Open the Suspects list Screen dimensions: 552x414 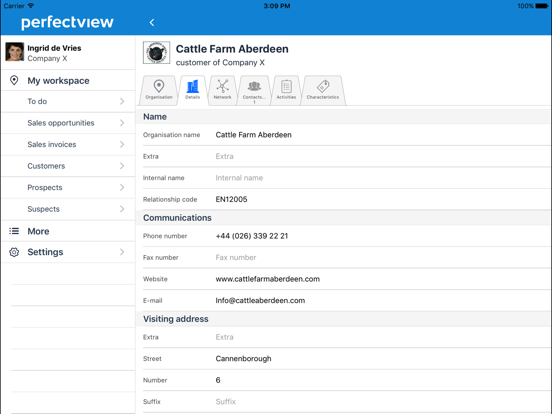pyautogui.click(x=68, y=209)
